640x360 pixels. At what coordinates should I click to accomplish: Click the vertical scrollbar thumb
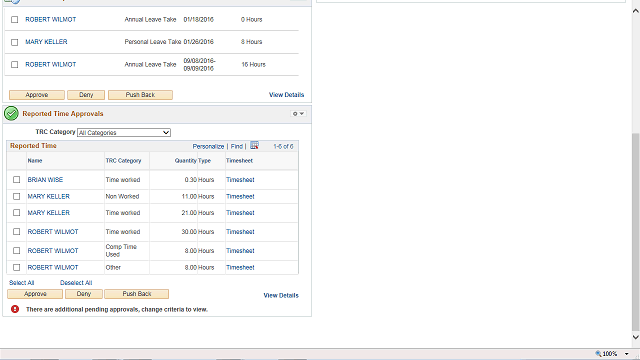click(x=636, y=231)
